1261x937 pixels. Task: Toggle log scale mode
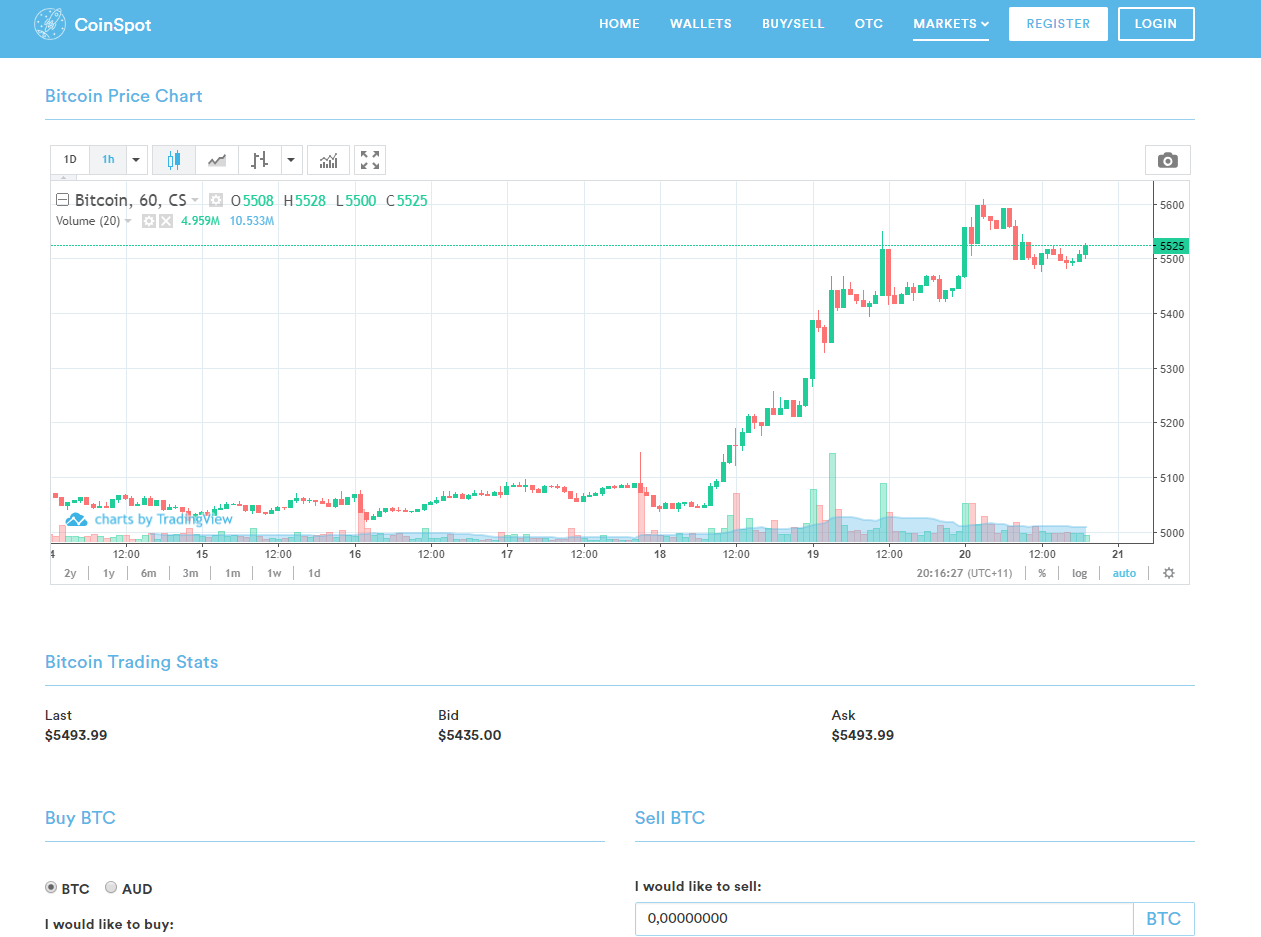click(x=1079, y=573)
